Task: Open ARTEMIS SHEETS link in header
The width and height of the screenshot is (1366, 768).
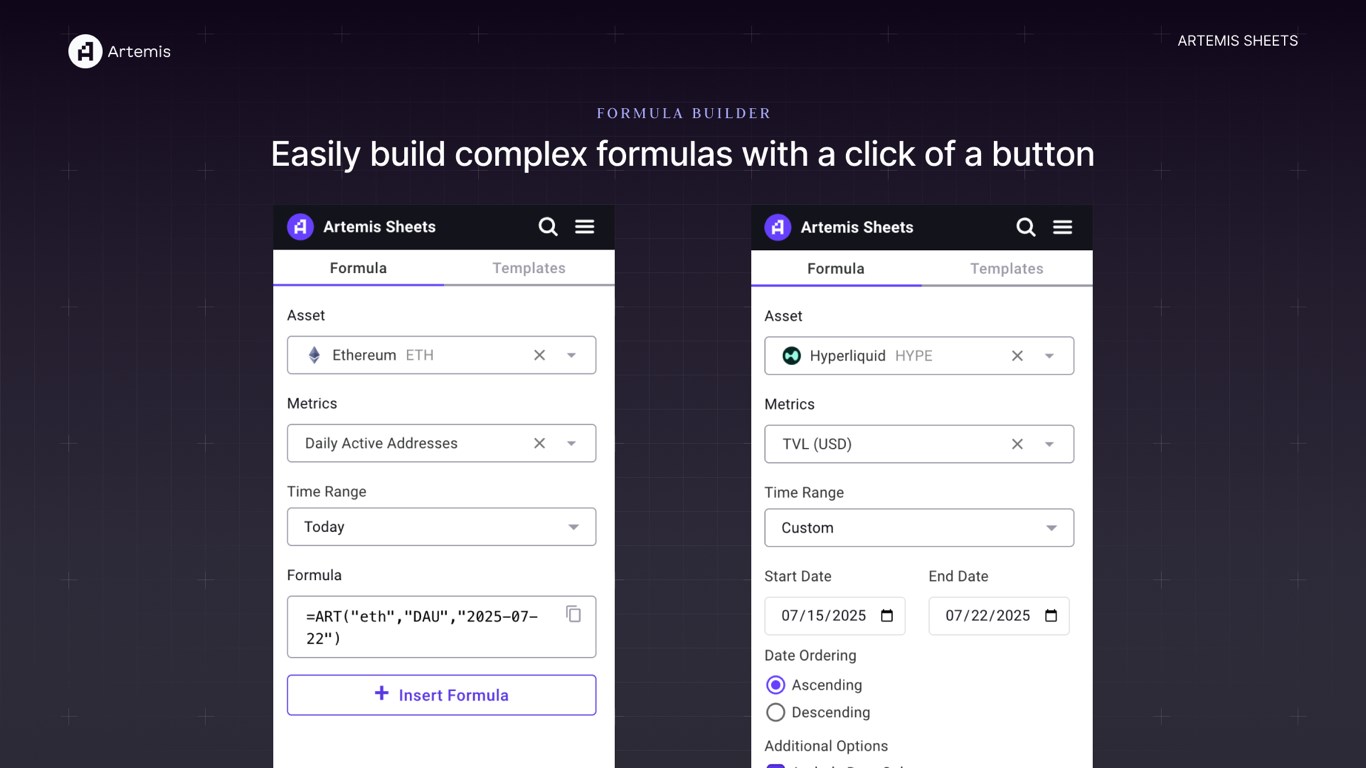Action: click(1237, 41)
